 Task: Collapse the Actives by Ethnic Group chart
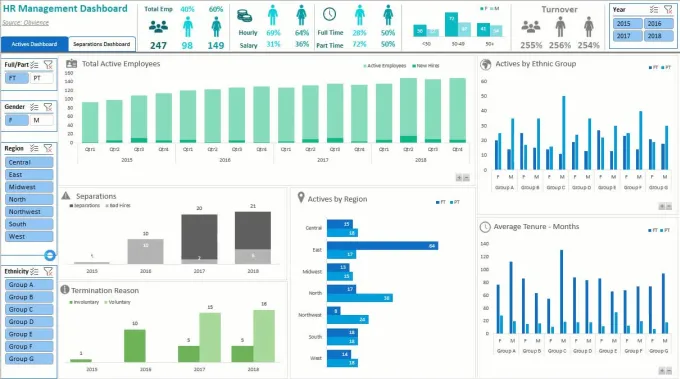point(669,206)
